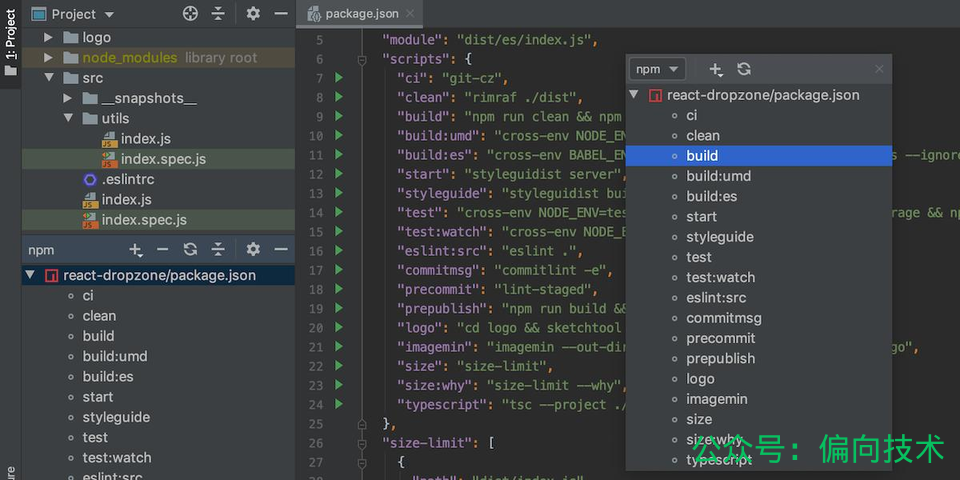This screenshot has width=960, height=480.
Task: Run the 'clean' script gutter arrow on line 8
Action: click(x=339, y=97)
